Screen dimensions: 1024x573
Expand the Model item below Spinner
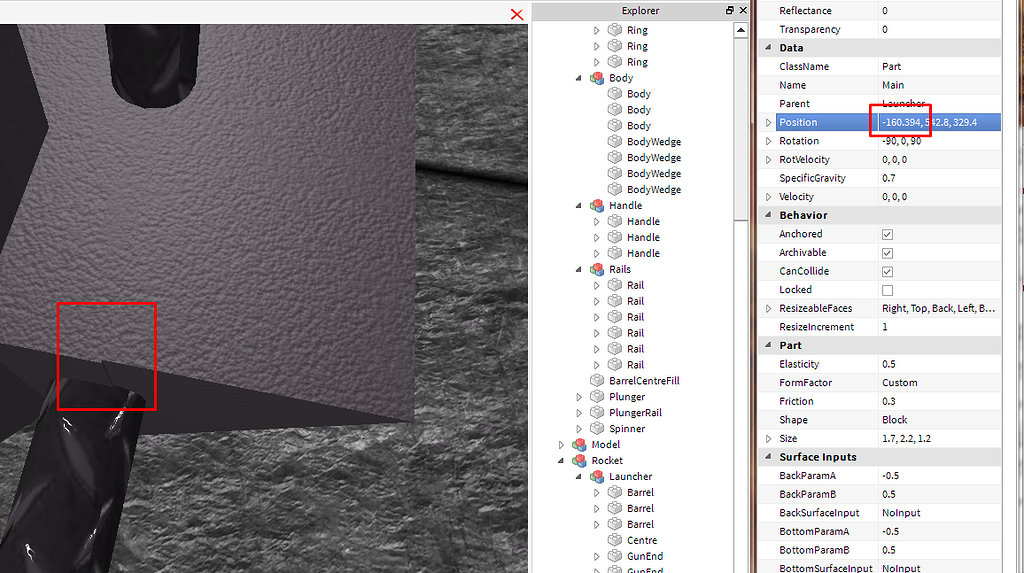click(561, 445)
